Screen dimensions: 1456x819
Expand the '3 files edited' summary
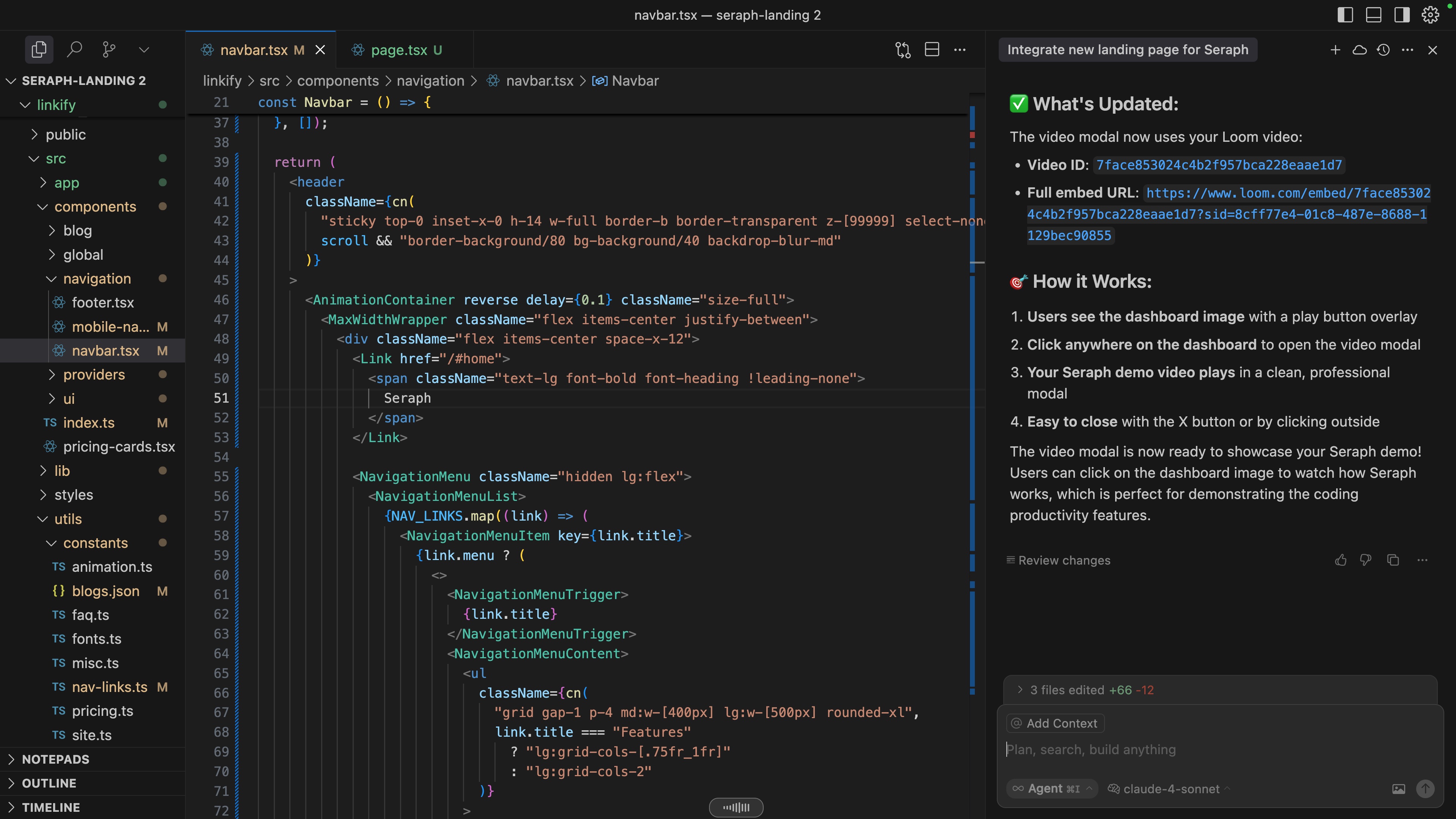(1220, 690)
